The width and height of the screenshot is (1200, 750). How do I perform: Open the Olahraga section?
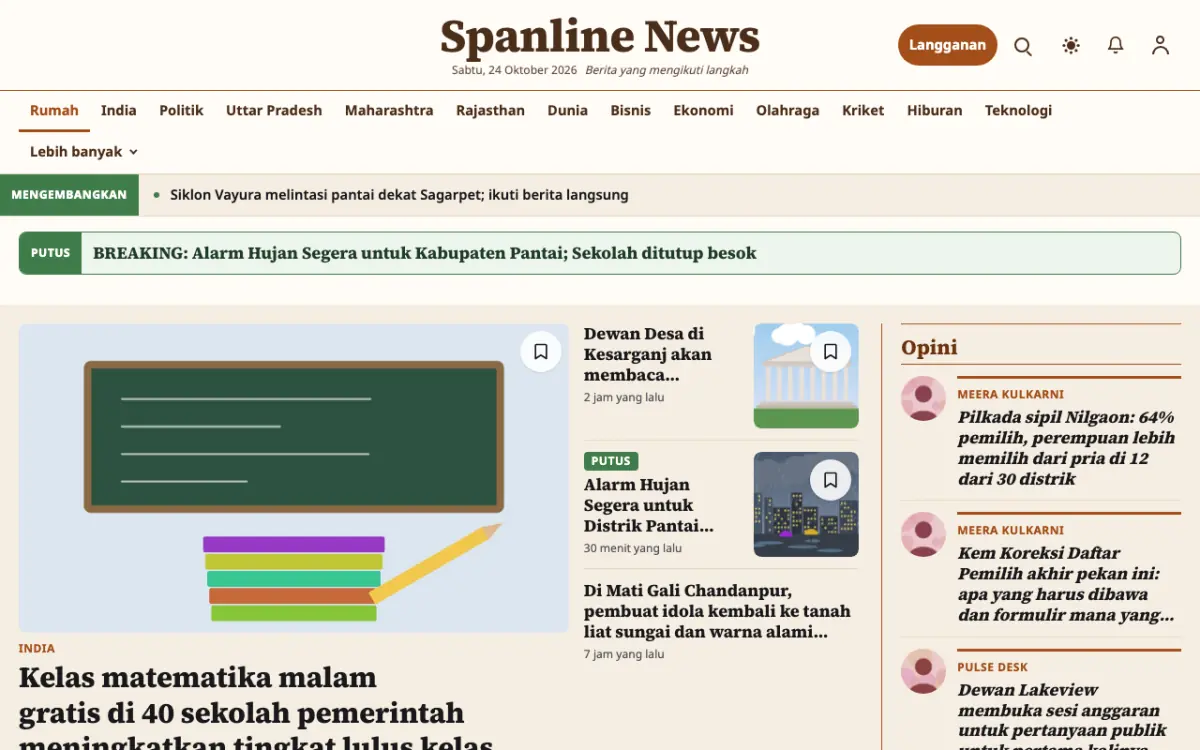(788, 111)
